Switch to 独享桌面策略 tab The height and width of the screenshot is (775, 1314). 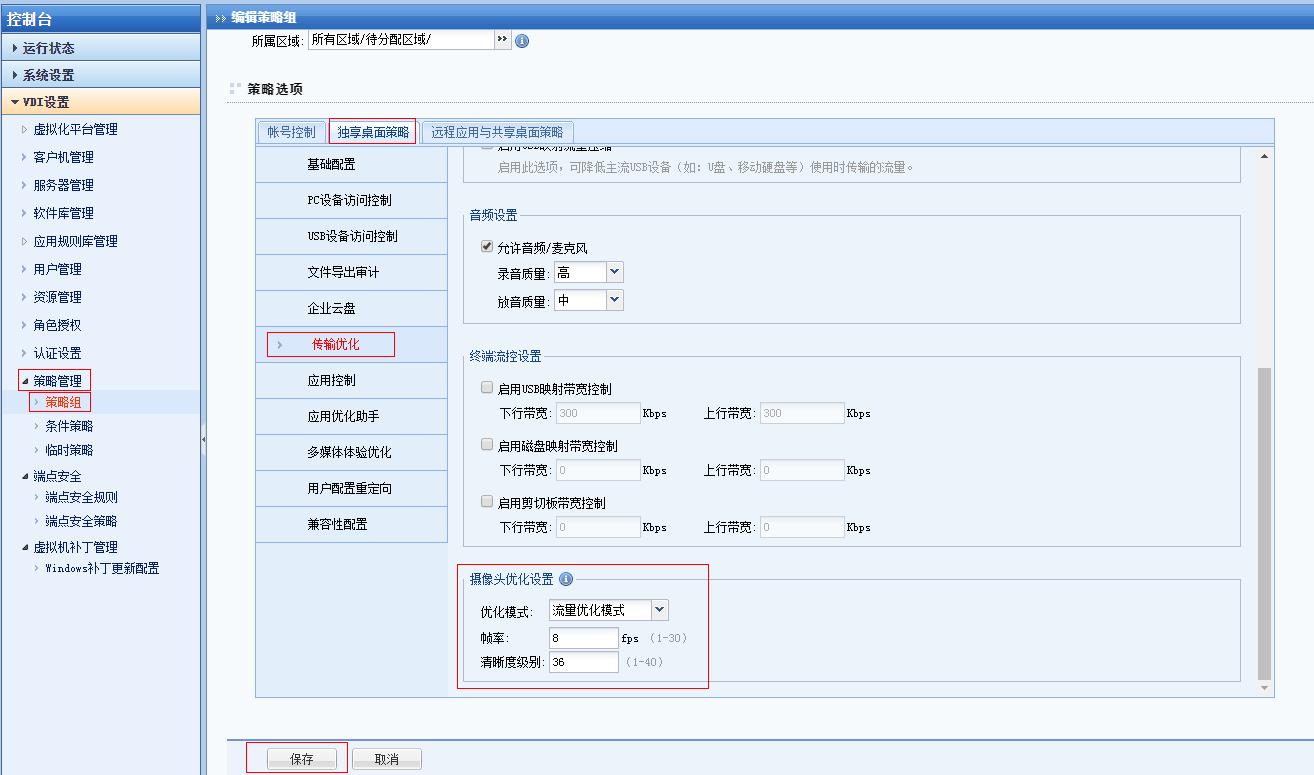pos(373,132)
